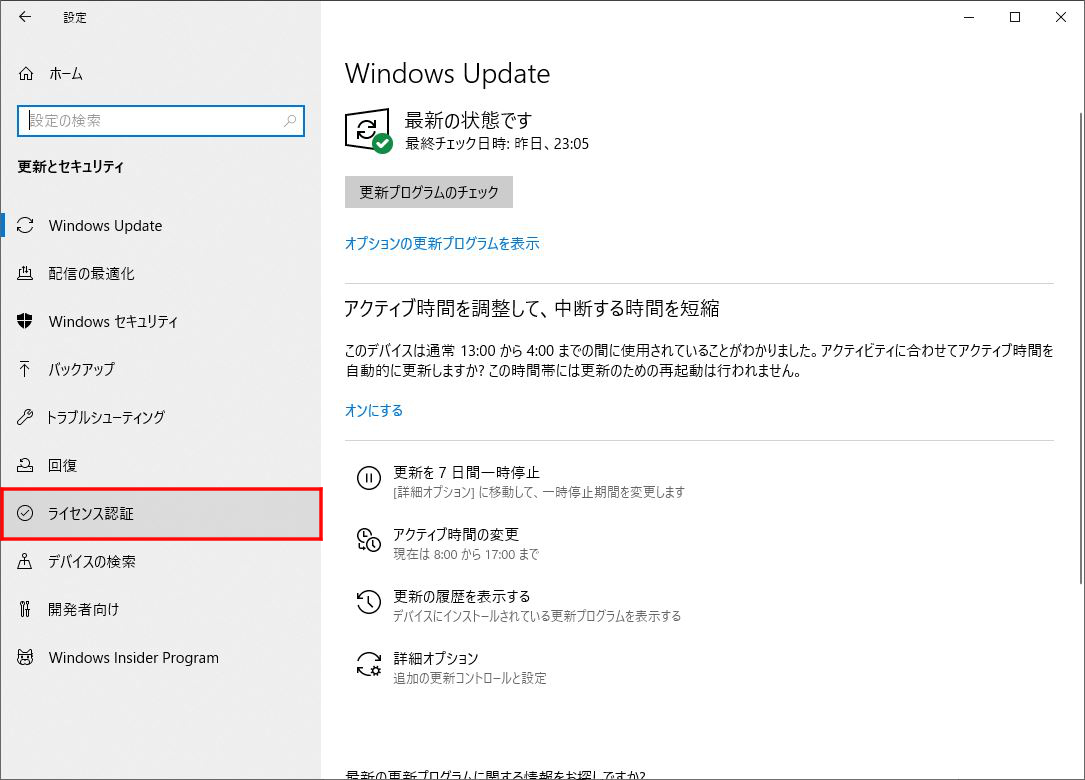This screenshot has width=1085, height=780.
Task: Close the 設定 window
Action: (x=1061, y=17)
